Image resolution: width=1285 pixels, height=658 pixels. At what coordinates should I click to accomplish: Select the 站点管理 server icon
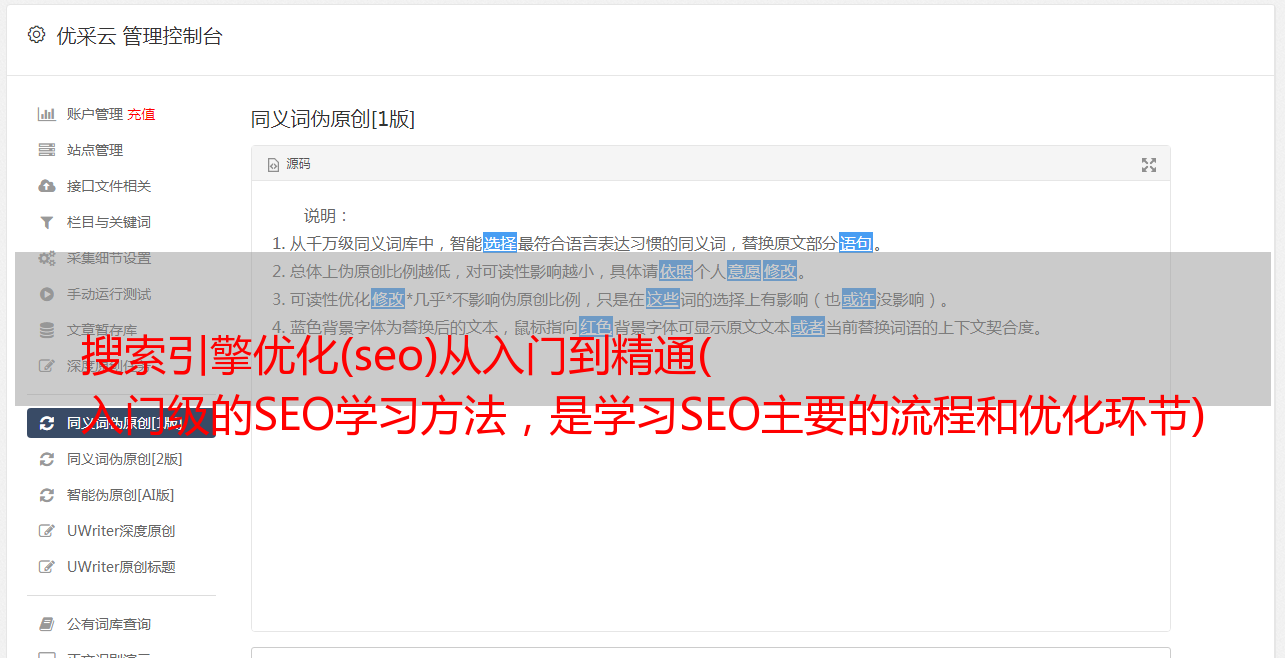(x=46, y=150)
